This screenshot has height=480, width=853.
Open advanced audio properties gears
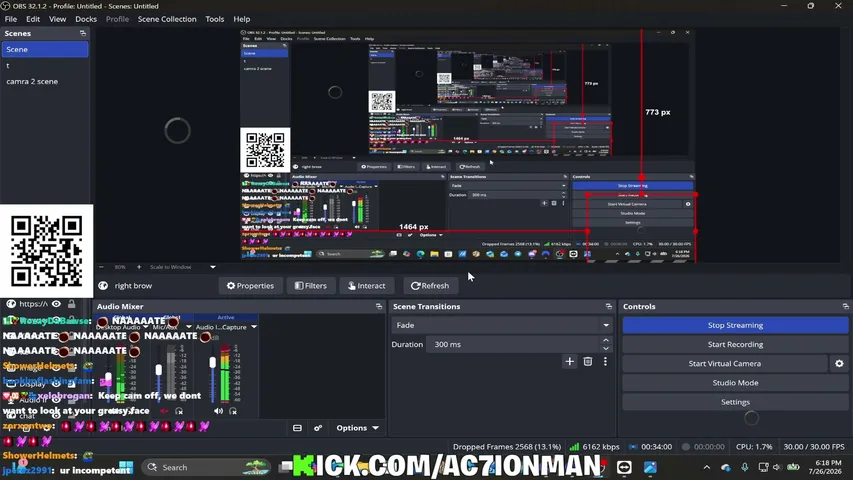coord(318,428)
